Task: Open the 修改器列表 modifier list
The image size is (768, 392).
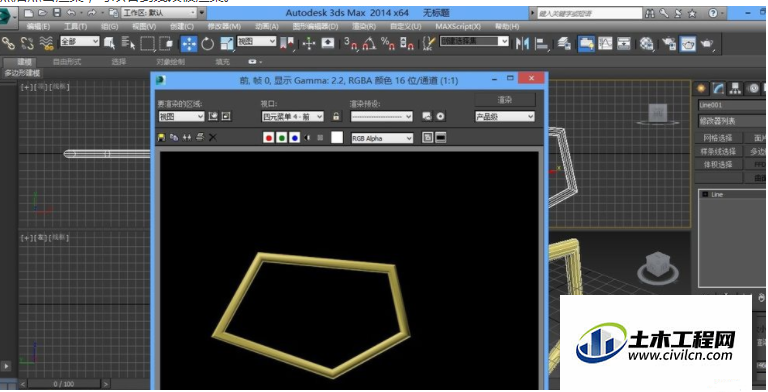Action: [x=732, y=121]
